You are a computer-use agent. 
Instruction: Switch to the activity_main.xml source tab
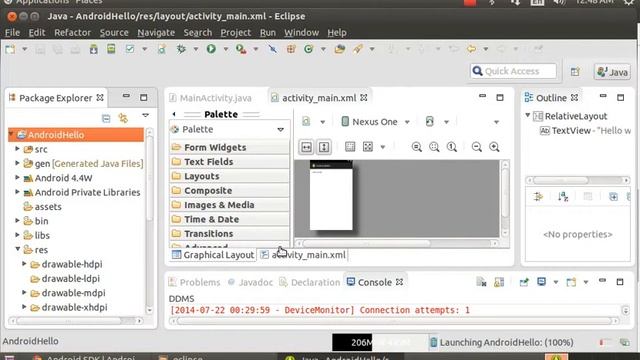[x=304, y=255]
